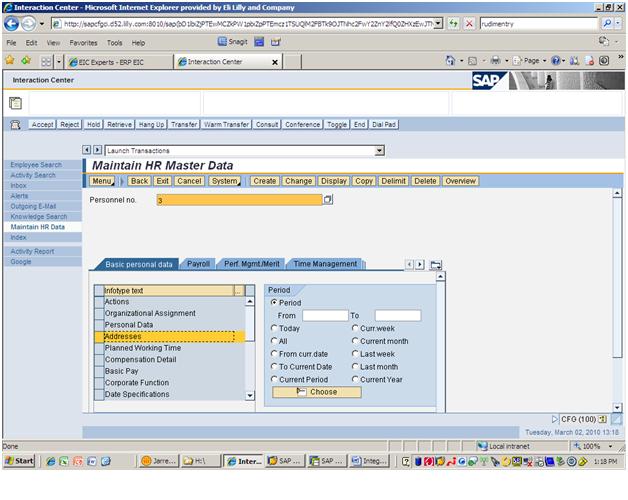
Task: Click the tab list icon right of tabs
Action: [436, 265]
